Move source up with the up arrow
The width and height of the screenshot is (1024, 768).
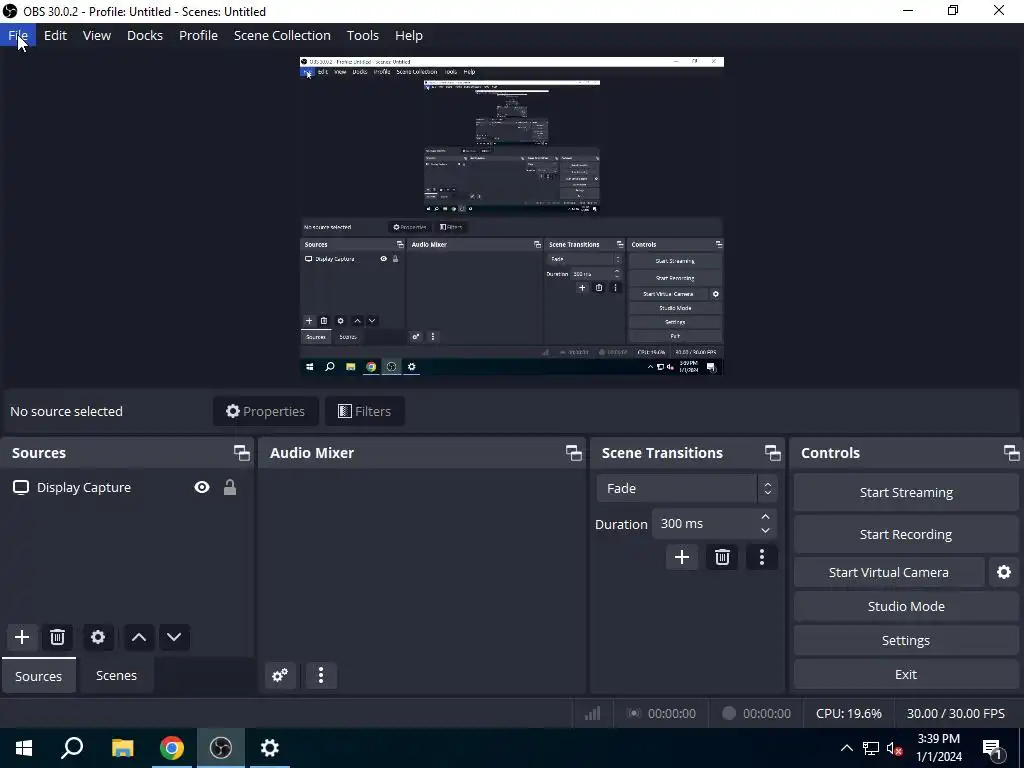(138, 637)
